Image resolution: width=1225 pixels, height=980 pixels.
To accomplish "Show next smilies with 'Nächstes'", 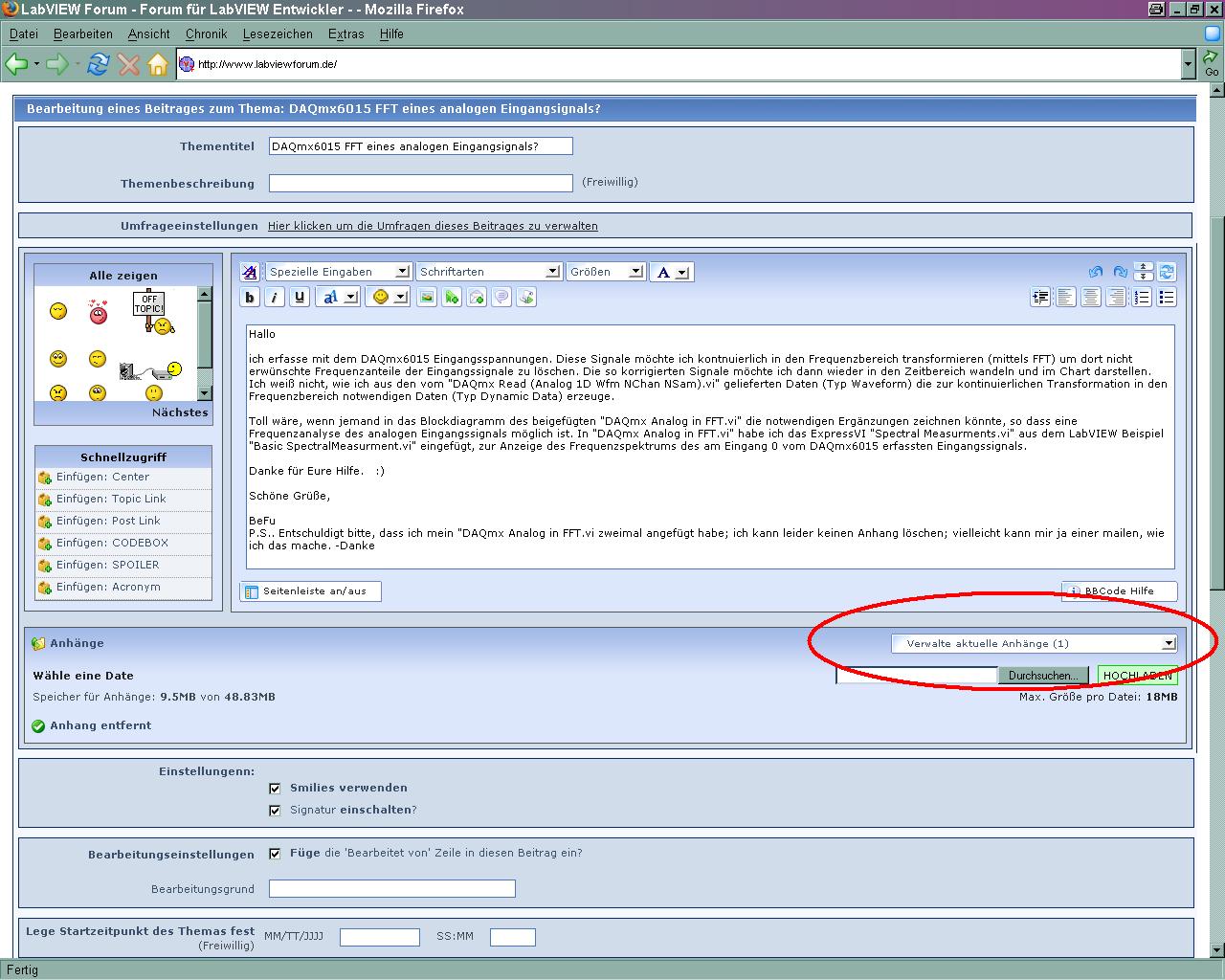I will [180, 412].
